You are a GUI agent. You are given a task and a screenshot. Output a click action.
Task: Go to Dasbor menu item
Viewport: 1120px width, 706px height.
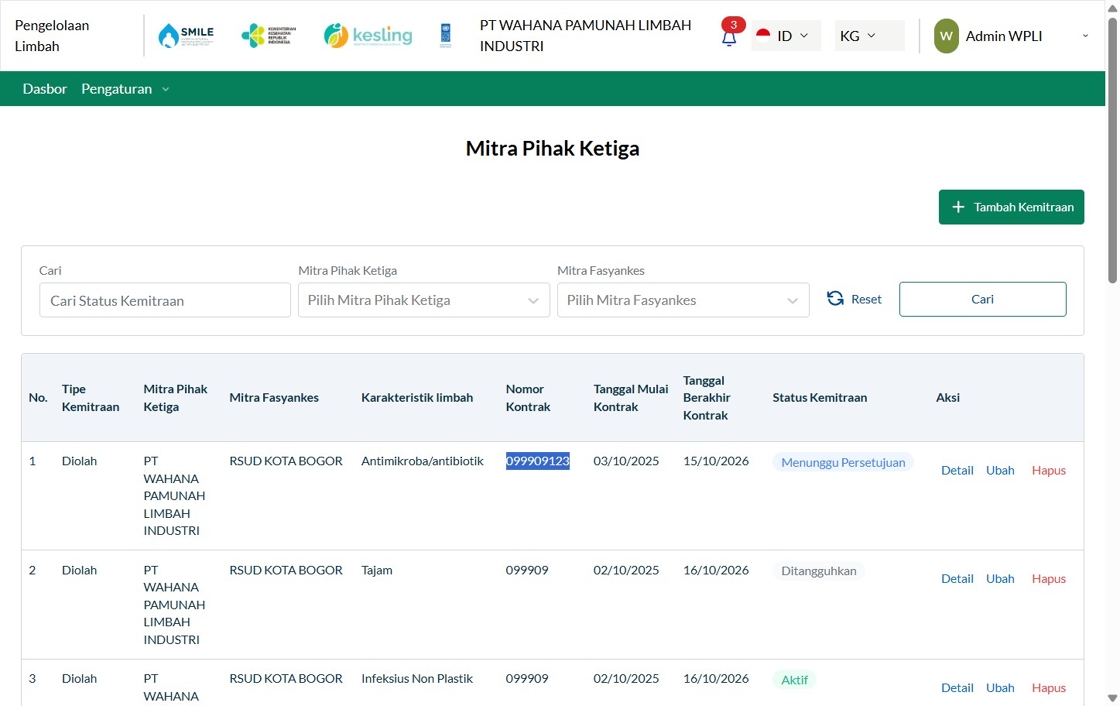click(44, 89)
